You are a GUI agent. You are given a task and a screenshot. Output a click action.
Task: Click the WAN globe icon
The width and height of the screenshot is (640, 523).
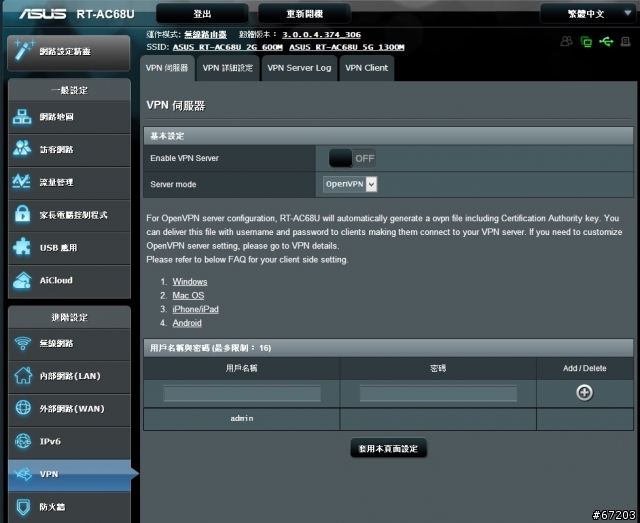point(23,407)
